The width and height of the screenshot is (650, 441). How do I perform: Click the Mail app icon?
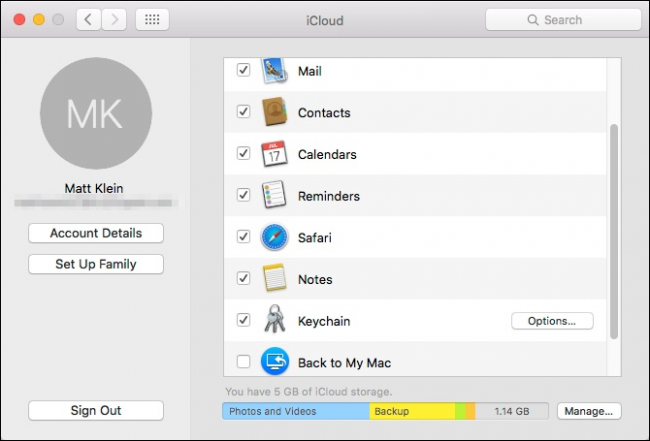(x=274, y=71)
